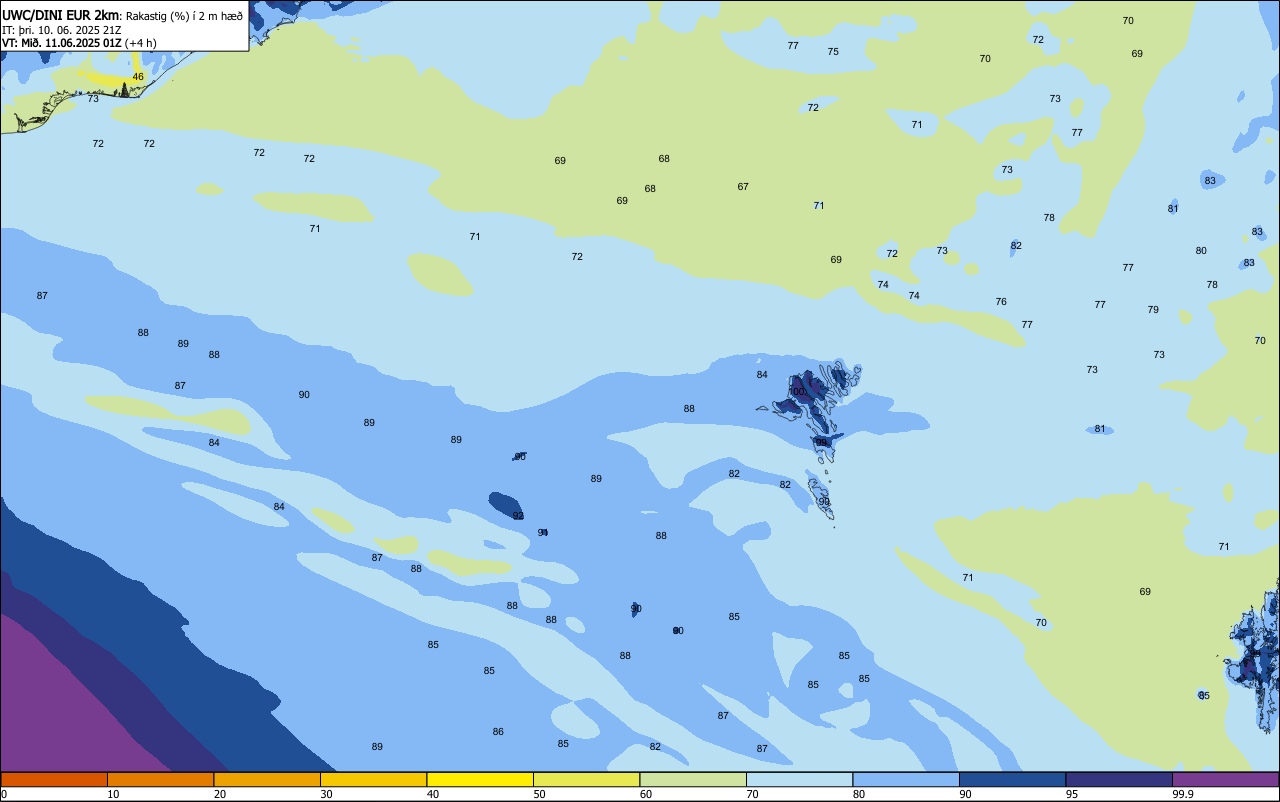Screen dimensions: 1280x802
Task: Select the map value 86
Action: (x=498, y=732)
